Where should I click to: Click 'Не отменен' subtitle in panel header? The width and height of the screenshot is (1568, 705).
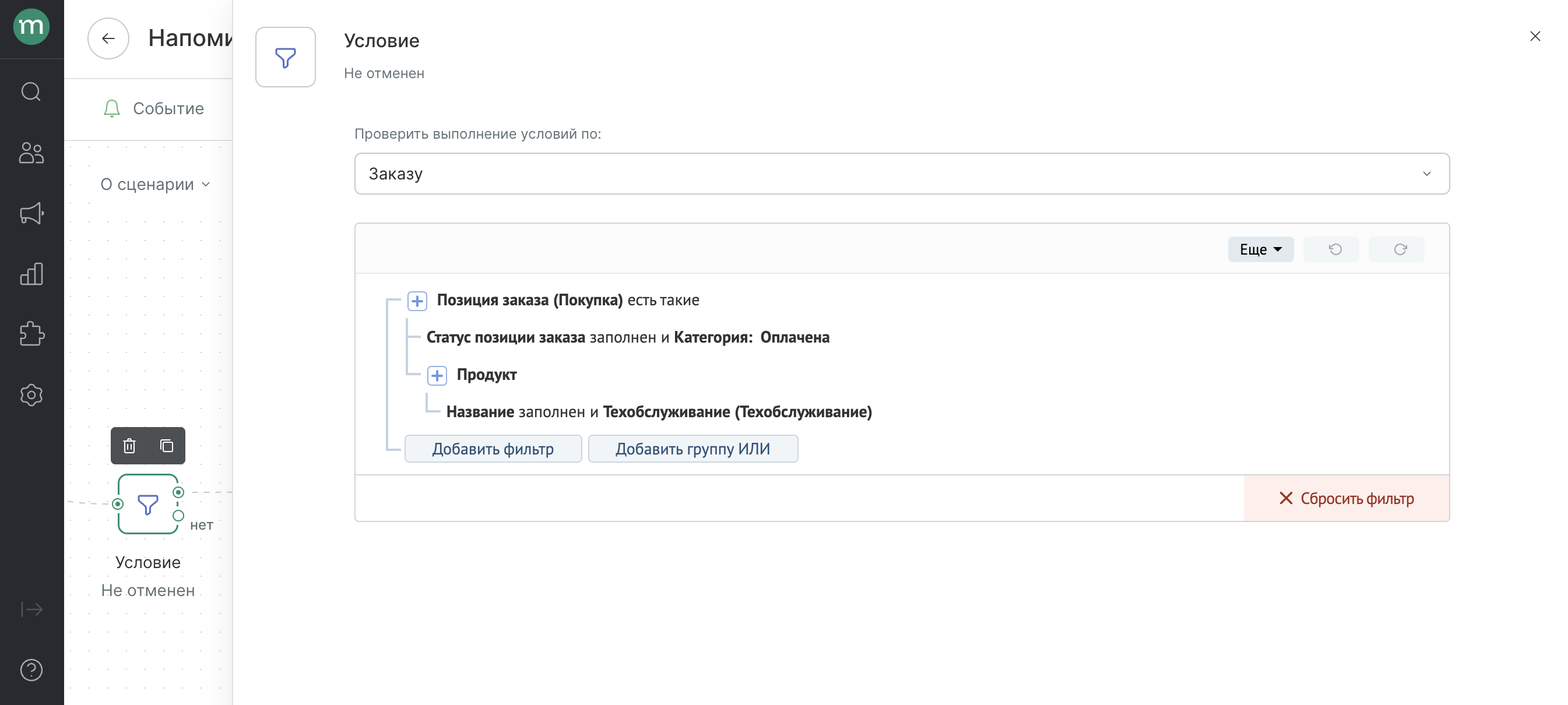click(x=384, y=73)
